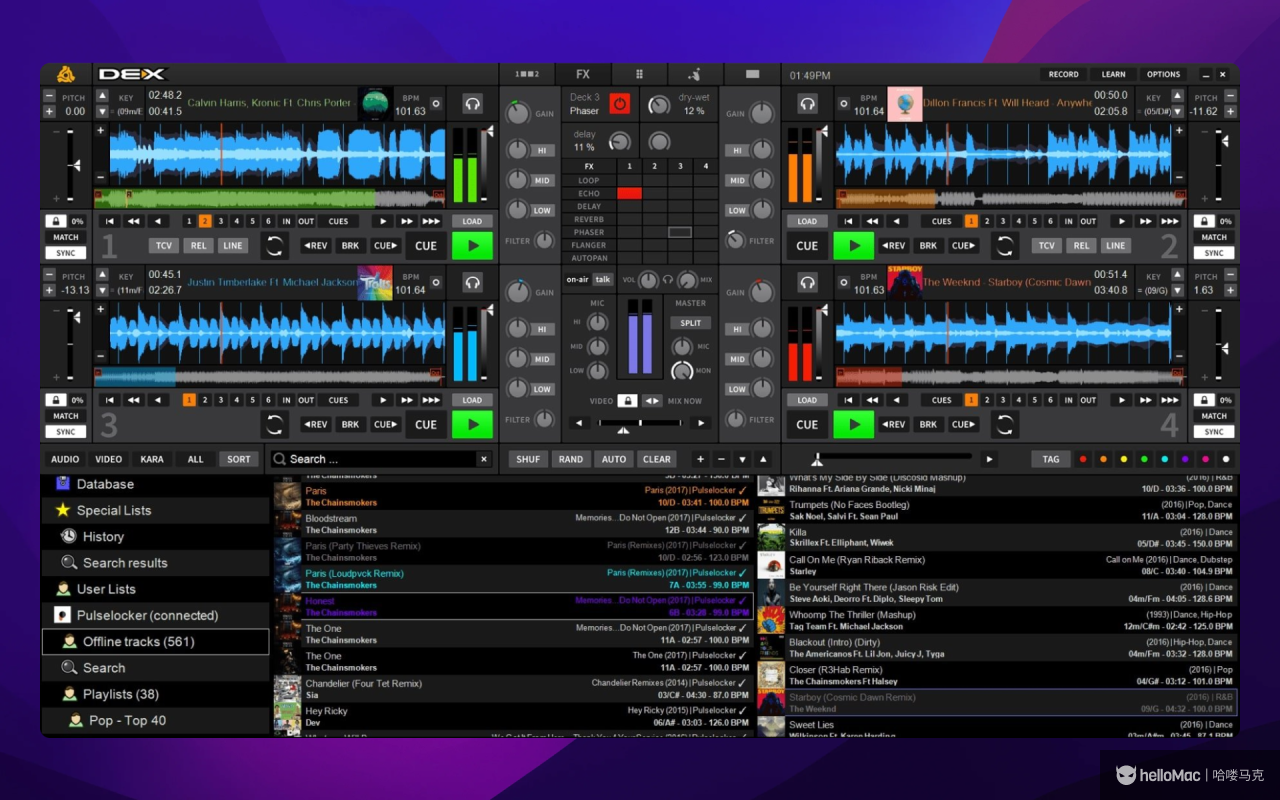Click deck 1 loop arrows icon
1280x800 pixels.
pos(275,245)
